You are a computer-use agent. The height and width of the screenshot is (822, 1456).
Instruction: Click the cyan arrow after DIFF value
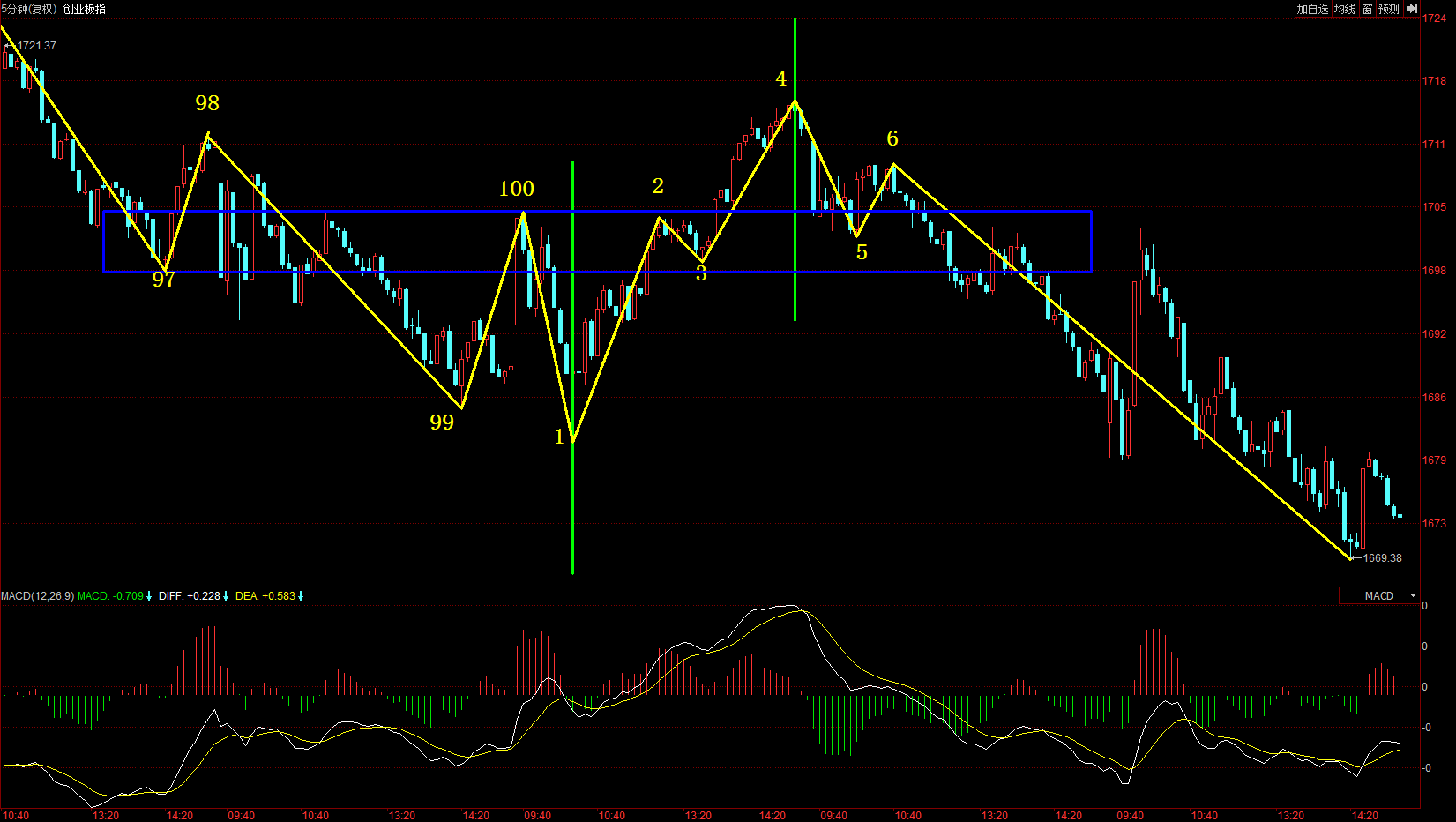226,596
